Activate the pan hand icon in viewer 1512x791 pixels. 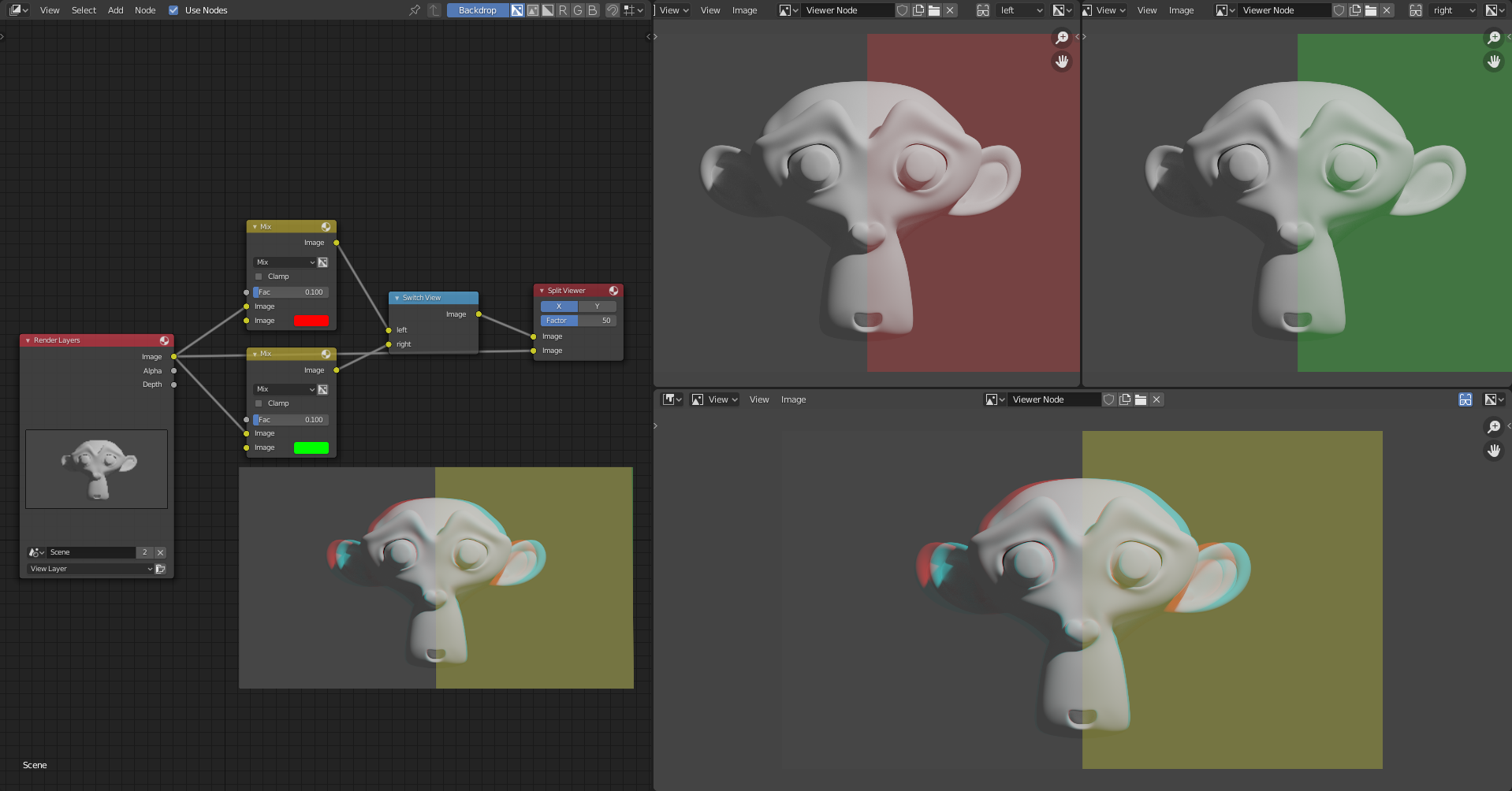(x=1062, y=61)
